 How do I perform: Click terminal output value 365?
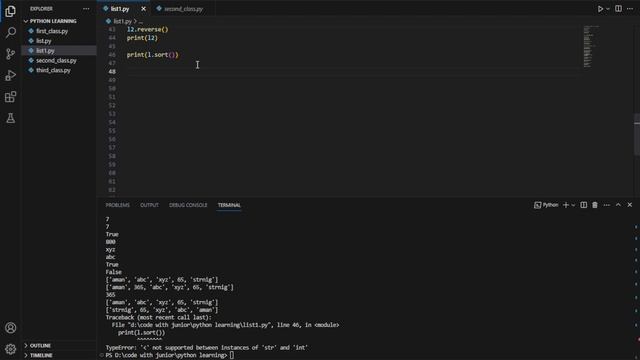[x=110, y=295]
